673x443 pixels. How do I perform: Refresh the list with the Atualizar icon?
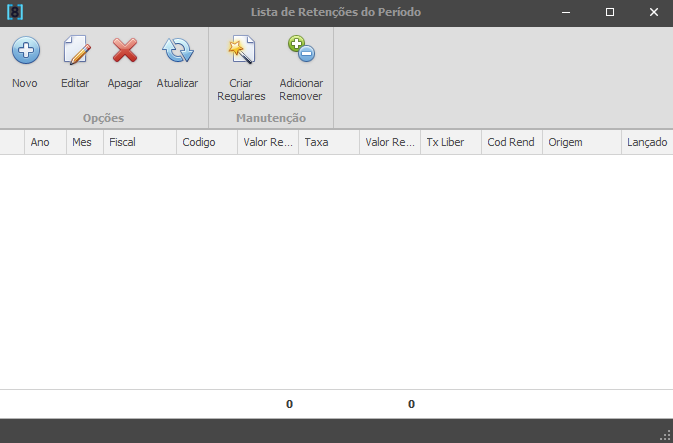tap(177, 51)
